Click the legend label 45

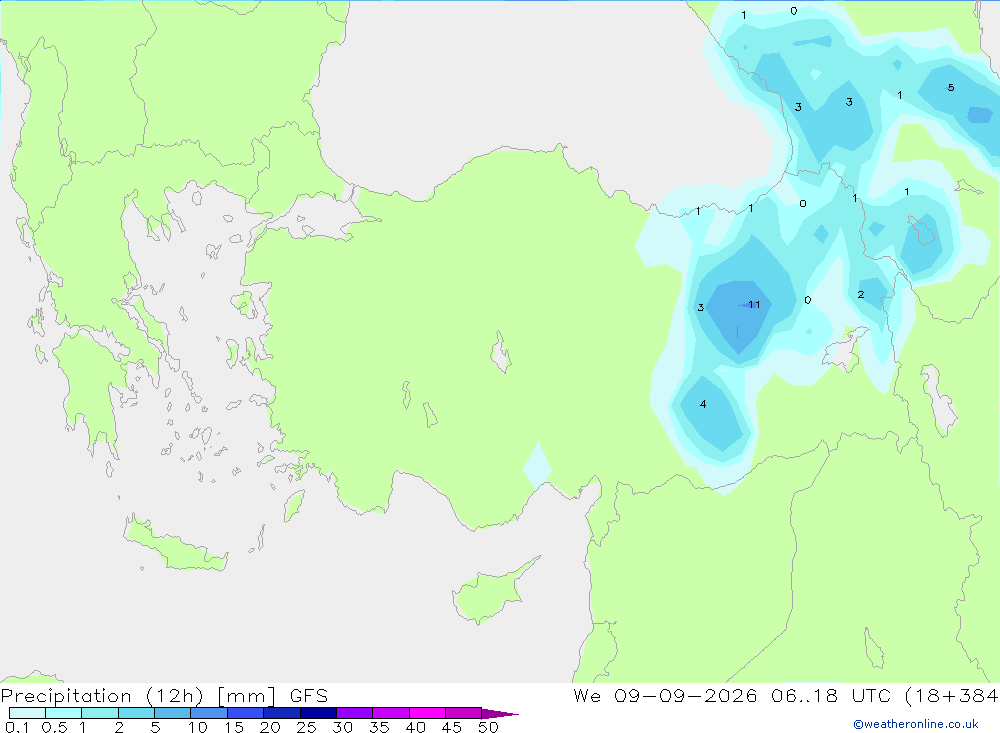(452, 727)
